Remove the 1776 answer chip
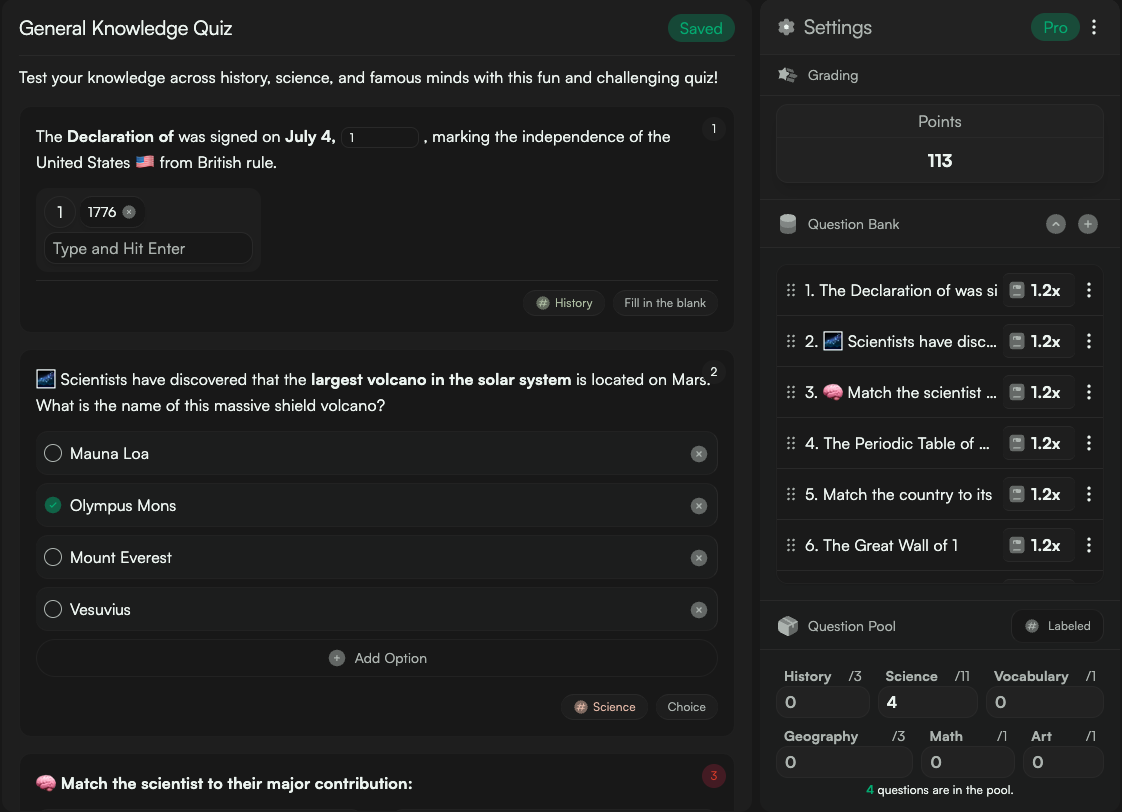Viewport: 1122px width, 812px height. (129, 212)
